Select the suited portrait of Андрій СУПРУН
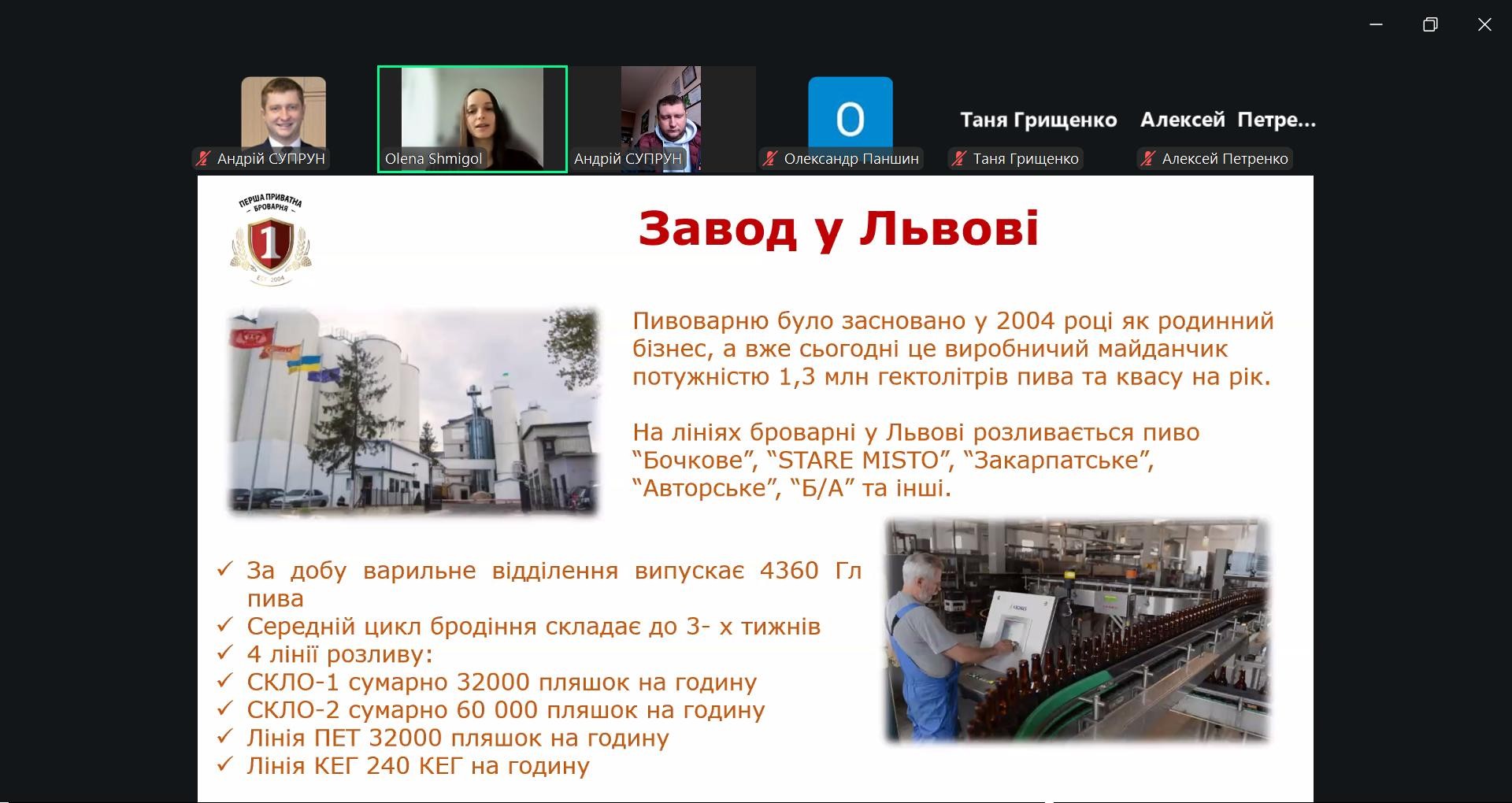This screenshot has height=803, width=1512. (x=283, y=112)
